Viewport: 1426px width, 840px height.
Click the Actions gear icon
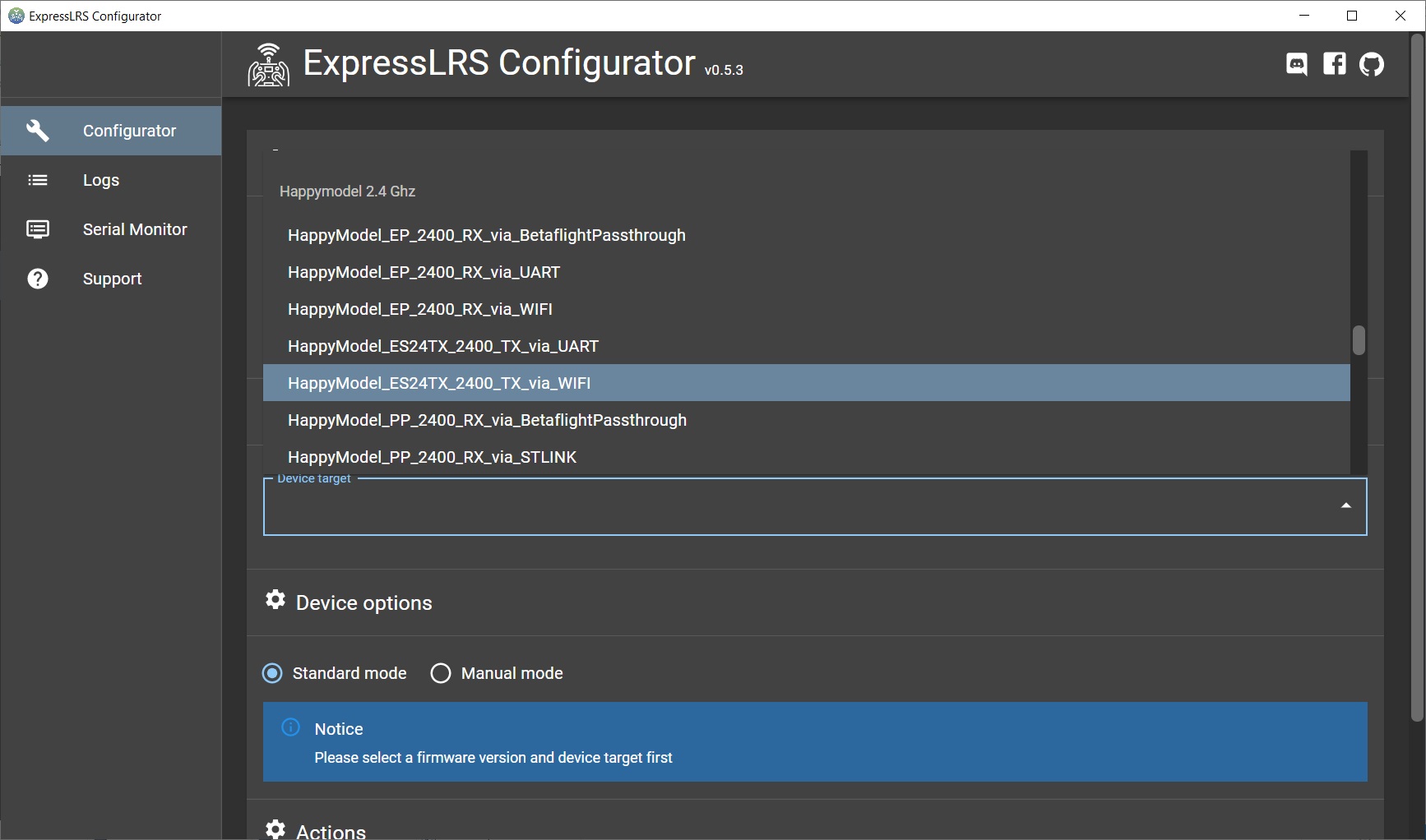click(275, 828)
